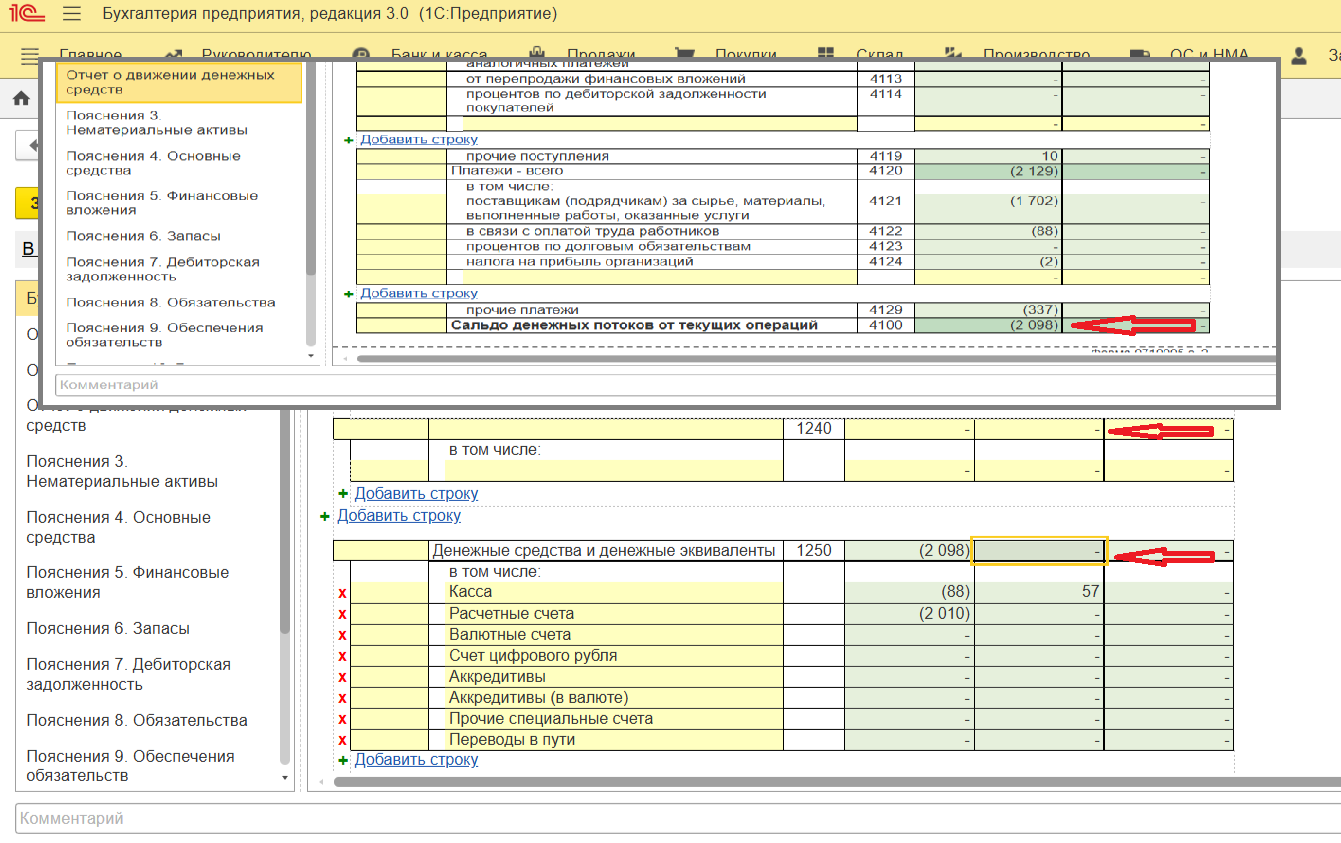This screenshot has height=843, width=1341.
Task: Delete the Касса row with red X
Action: pyautogui.click(x=342, y=593)
